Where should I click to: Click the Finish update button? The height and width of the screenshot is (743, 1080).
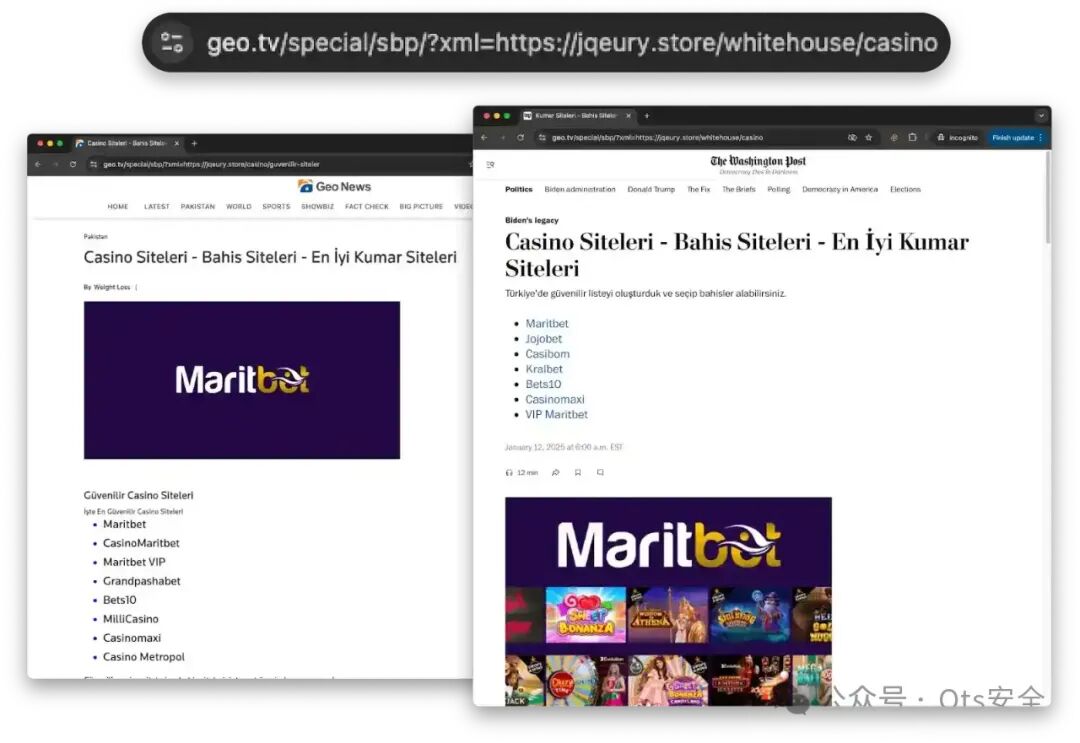(x=1017, y=138)
